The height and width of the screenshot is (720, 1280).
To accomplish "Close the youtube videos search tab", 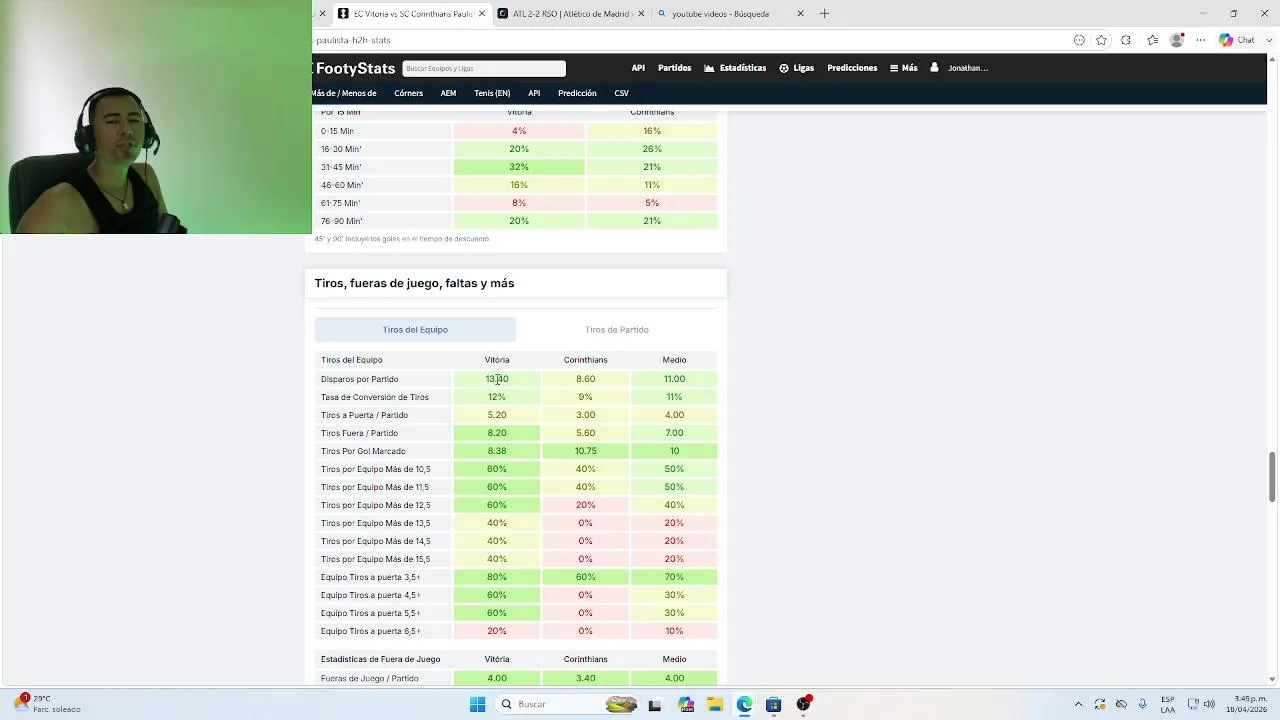I will (800, 14).
